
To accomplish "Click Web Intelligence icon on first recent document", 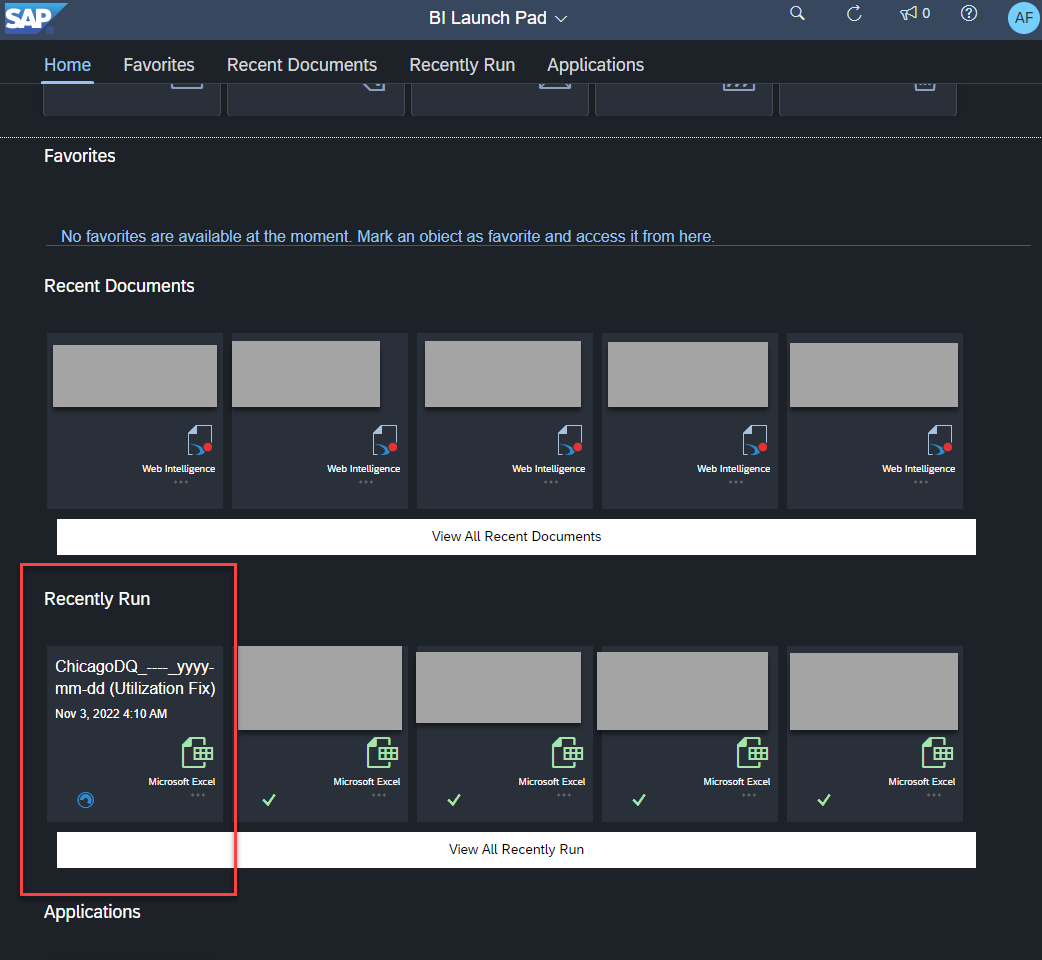I will tap(199, 440).
